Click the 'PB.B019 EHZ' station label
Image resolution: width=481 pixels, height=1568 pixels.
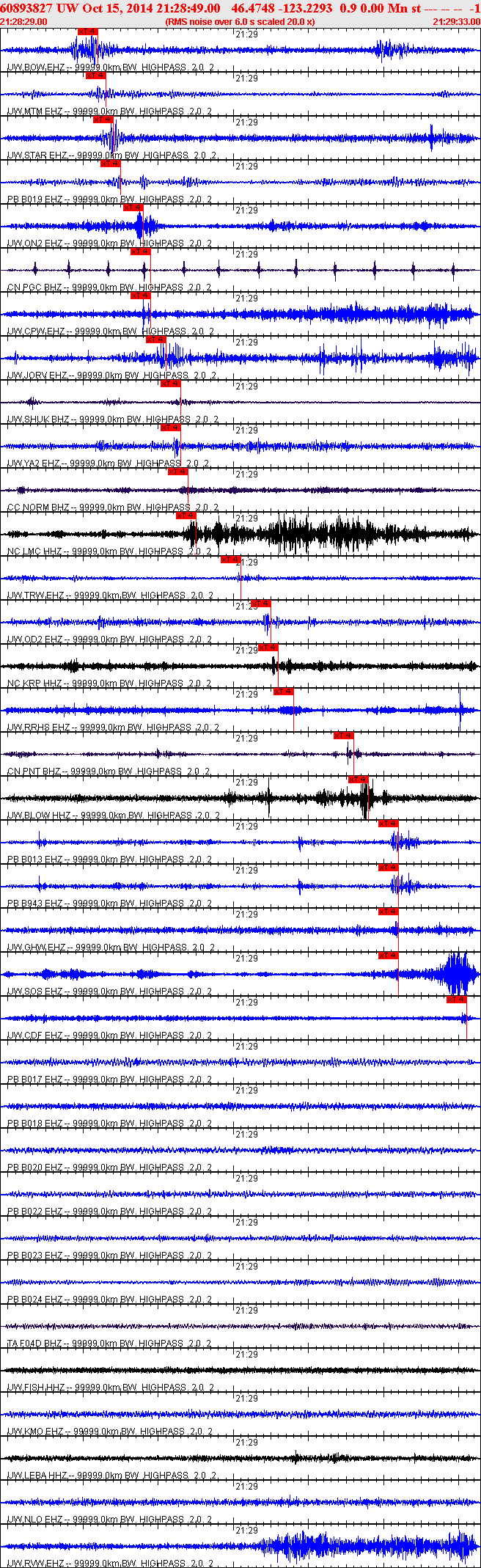coord(34,199)
